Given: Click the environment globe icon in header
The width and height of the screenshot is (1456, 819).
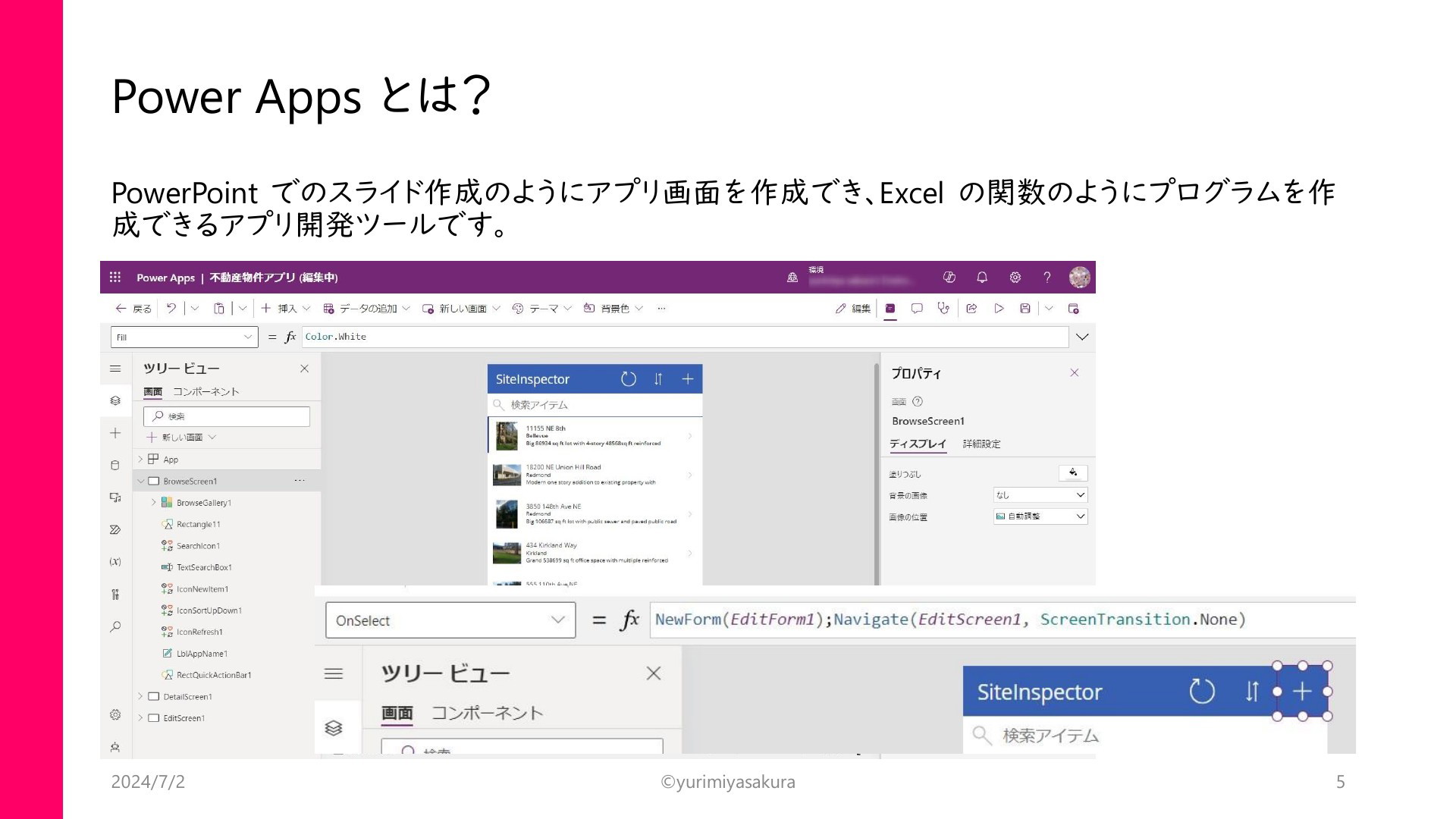Looking at the screenshot, I should click(x=792, y=278).
